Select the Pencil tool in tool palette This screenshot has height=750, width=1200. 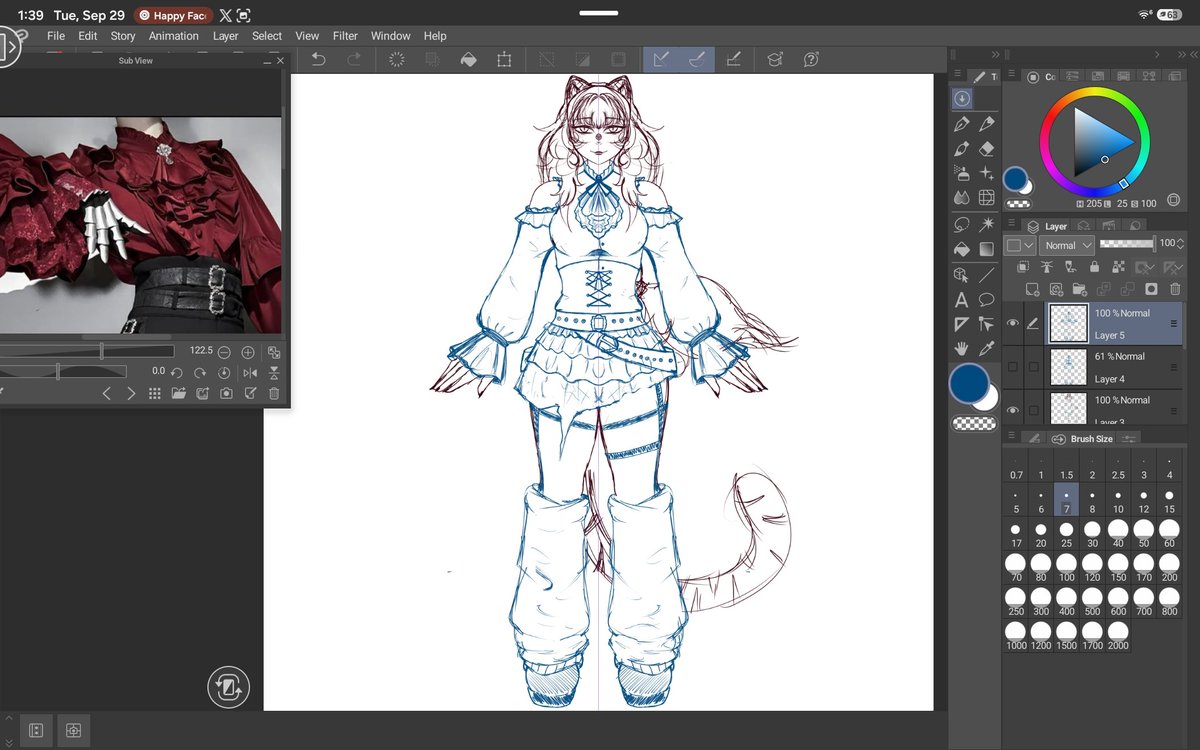click(x=987, y=124)
